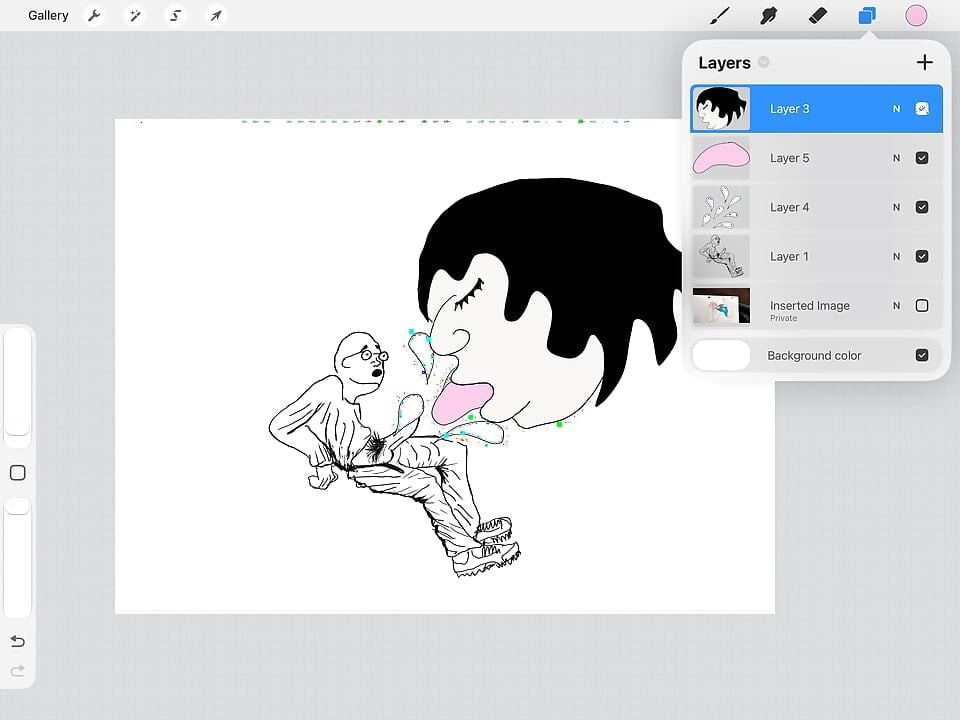Open blend mode N for Layer 1
Image resolution: width=960 pixels, height=720 pixels.
[896, 257]
